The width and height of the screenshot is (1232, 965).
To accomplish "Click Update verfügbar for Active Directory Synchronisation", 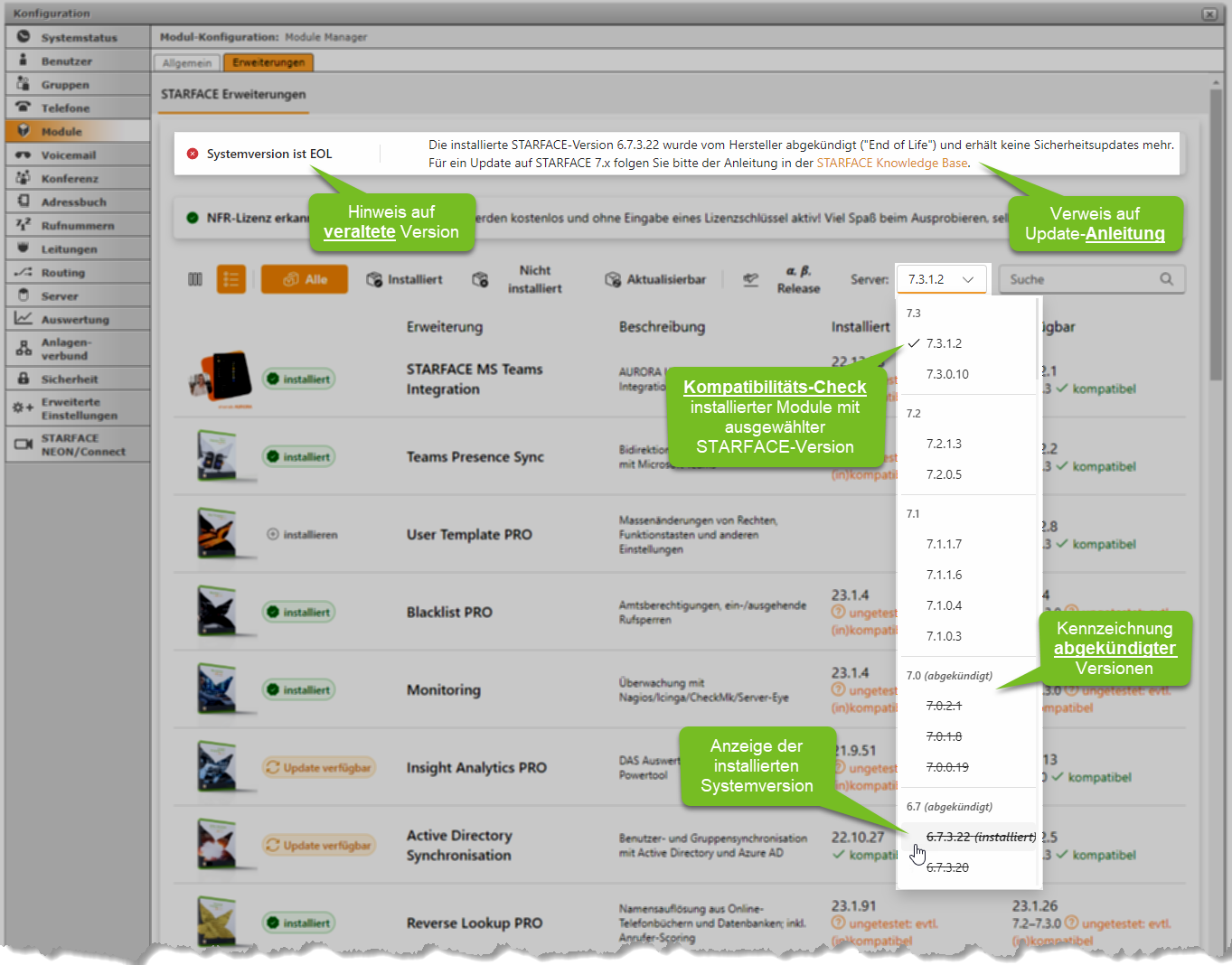I will (x=319, y=845).
